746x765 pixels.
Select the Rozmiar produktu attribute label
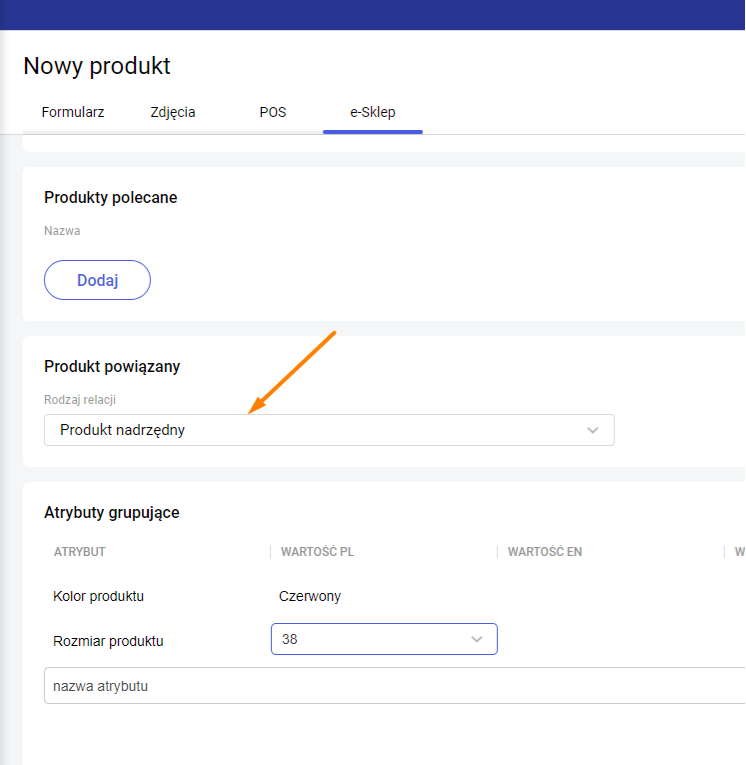[x=108, y=641]
